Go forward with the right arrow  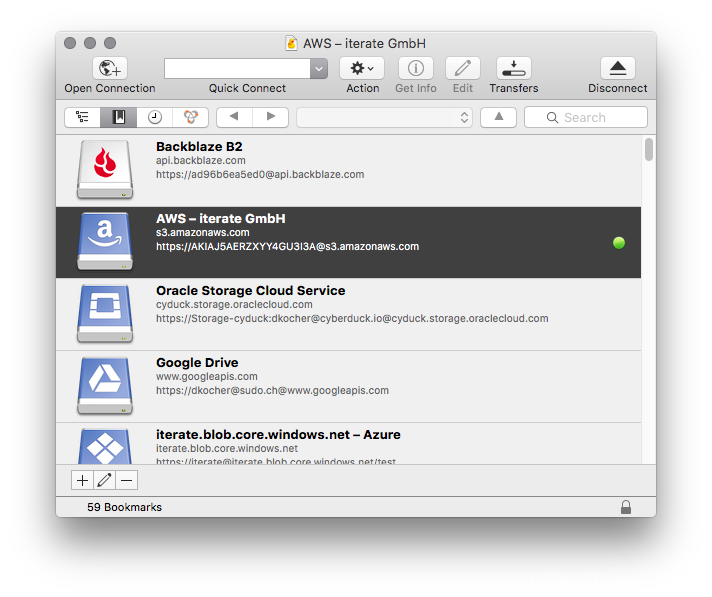pos(271,117)
